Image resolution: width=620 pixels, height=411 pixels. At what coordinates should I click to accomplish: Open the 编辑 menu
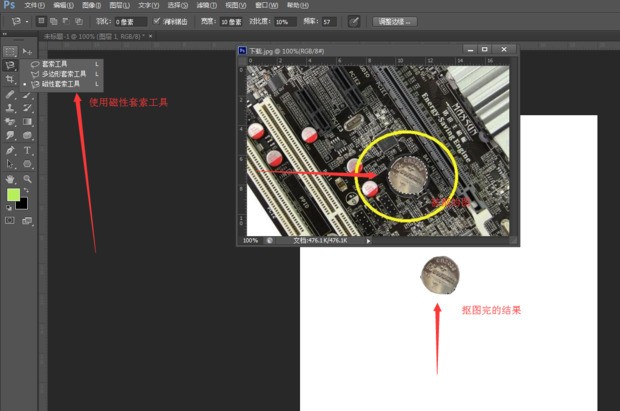click(x=63, y=6)
